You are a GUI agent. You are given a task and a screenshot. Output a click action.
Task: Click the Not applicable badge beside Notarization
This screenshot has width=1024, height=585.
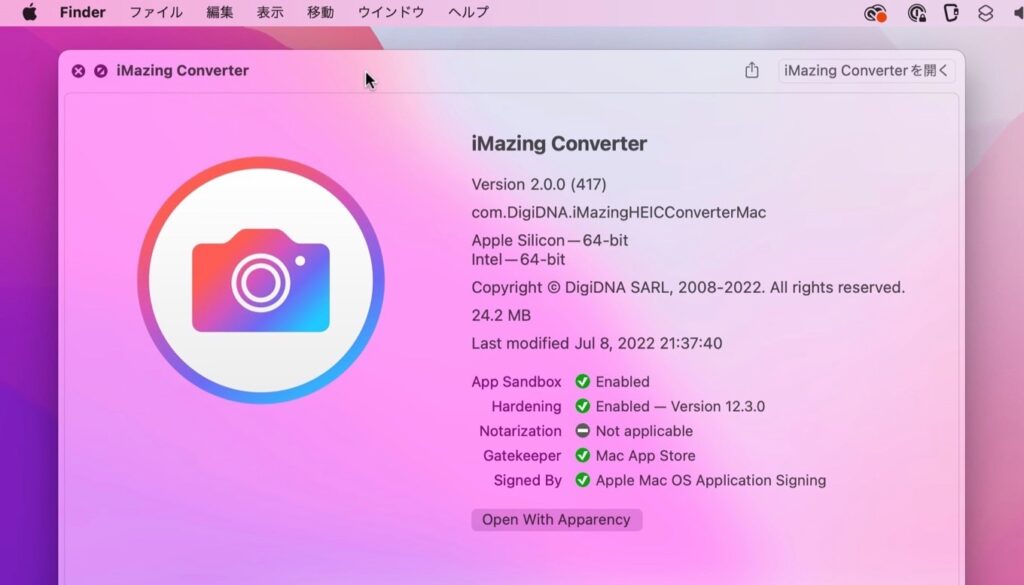point(583,431)
